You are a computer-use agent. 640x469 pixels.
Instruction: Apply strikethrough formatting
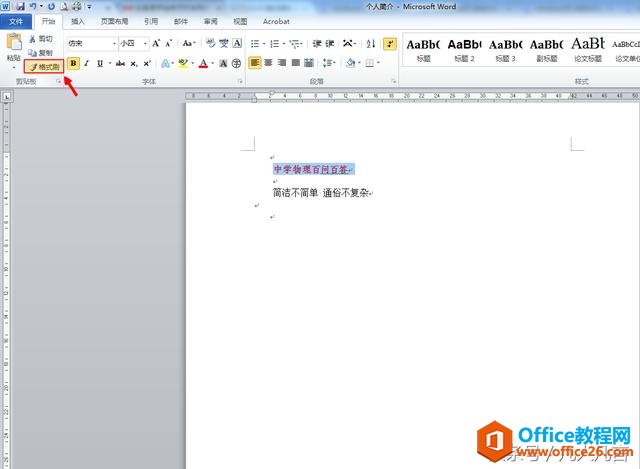pyautogui.click(x=120, y=63)
